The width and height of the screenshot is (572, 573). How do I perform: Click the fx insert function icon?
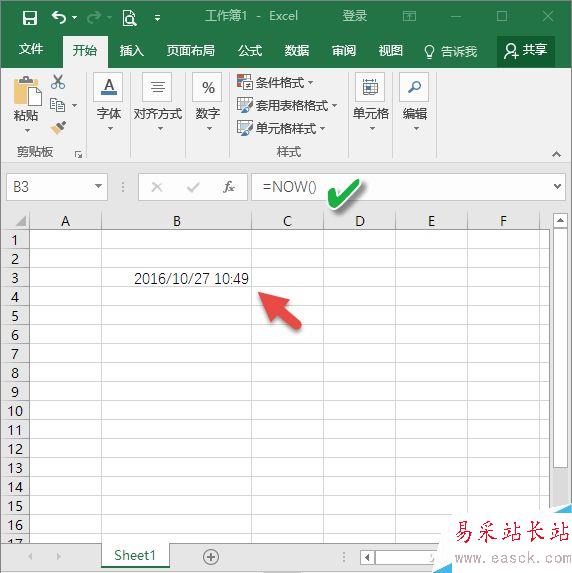(x=229, y=187)
